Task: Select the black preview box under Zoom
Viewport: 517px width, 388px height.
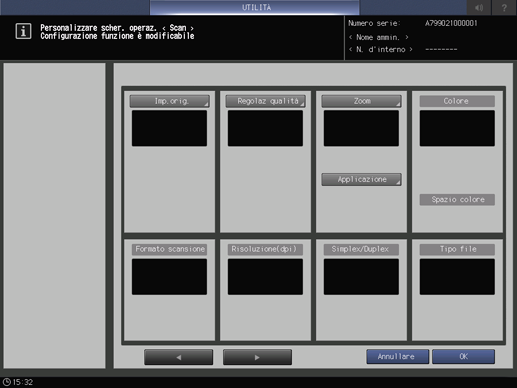Action: click(361, 128)
